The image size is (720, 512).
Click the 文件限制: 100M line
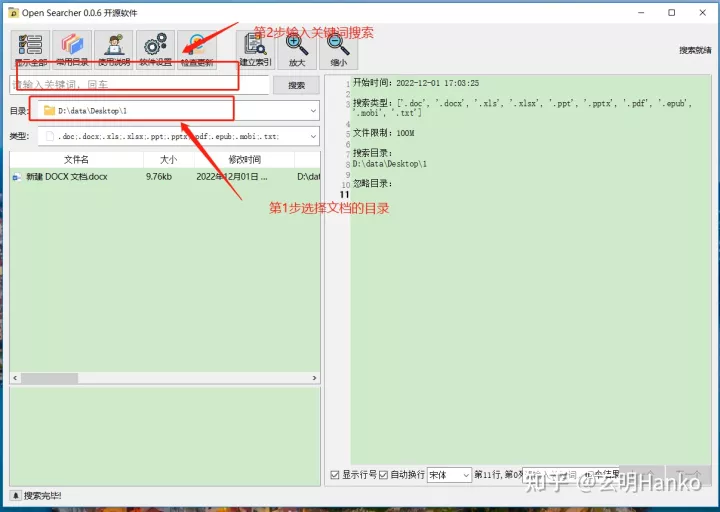point(383,133)
